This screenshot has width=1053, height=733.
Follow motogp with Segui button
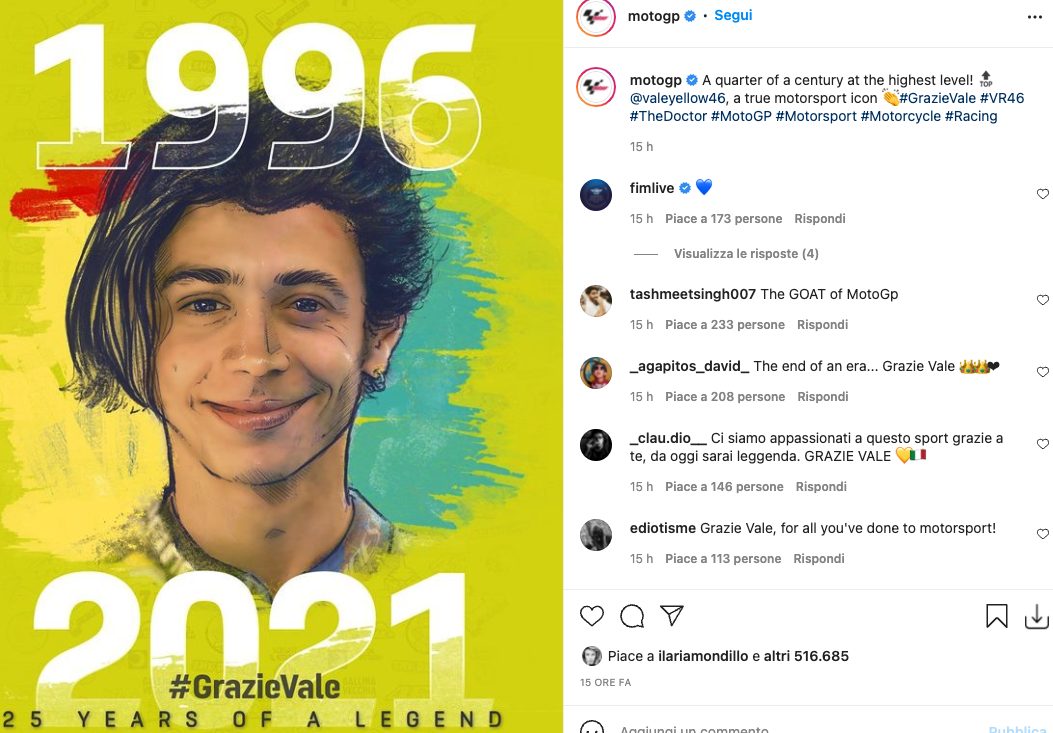(733, 15)
